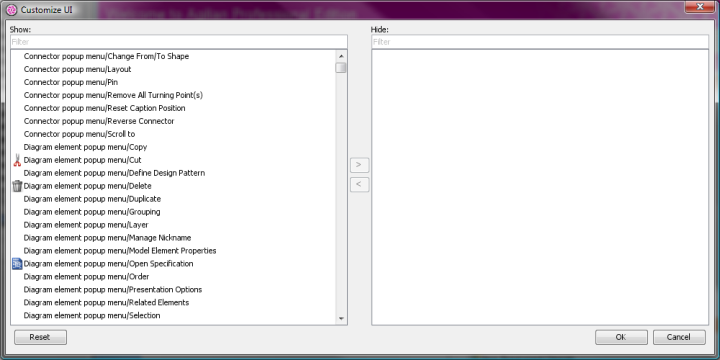
Task: Select Diagram element popup menu/Duplicate
Action: click(92, 199)
